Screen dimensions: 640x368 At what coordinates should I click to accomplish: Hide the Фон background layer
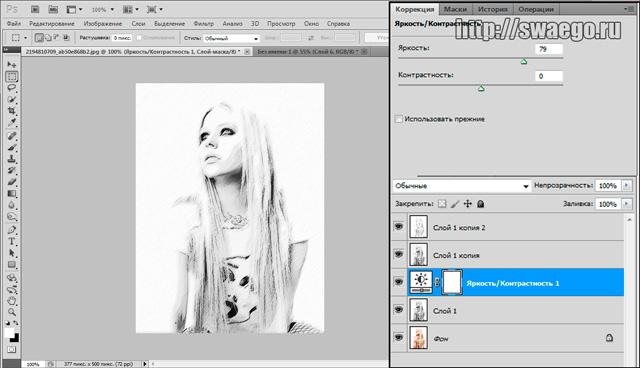(x=399, y=337)
